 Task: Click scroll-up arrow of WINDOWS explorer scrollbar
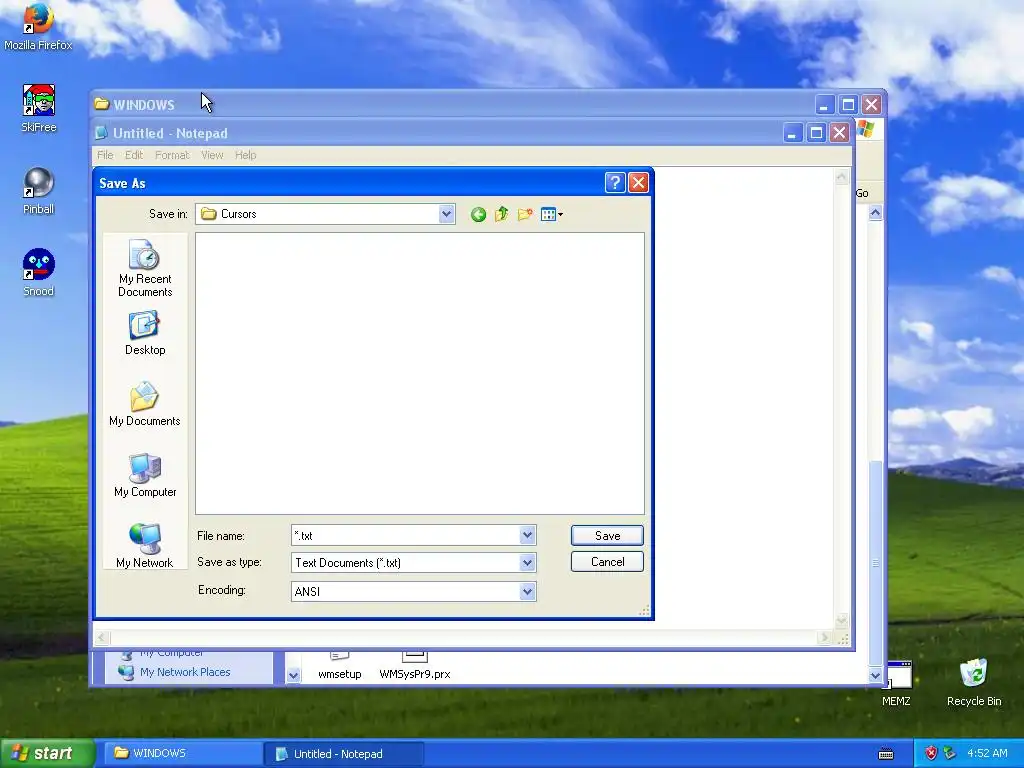click(x=875, y=213)
